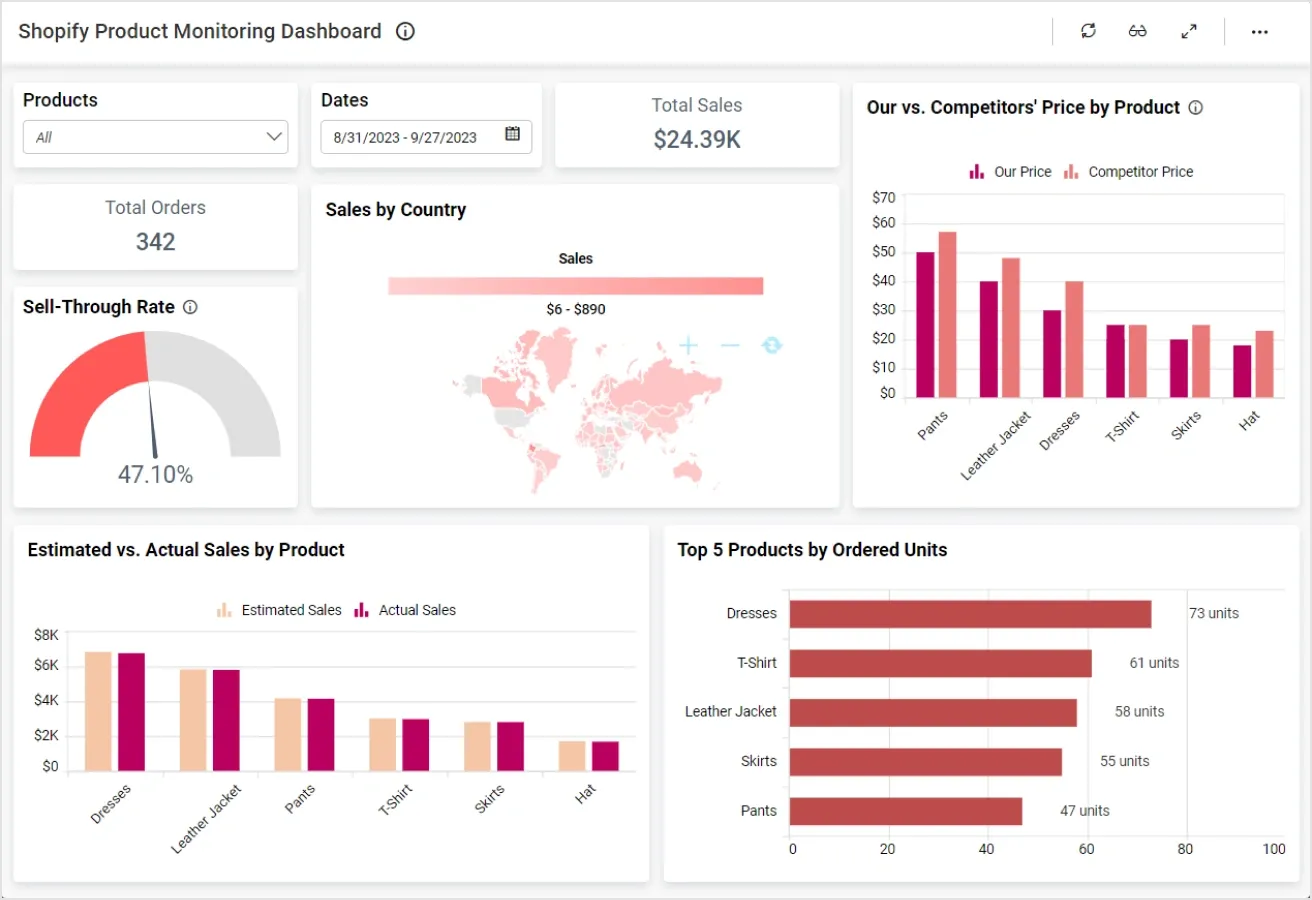Click the info icon on Sell-Through Rate
The image size is (1312, 900).
pyautogui.click(x=190, y=307)
